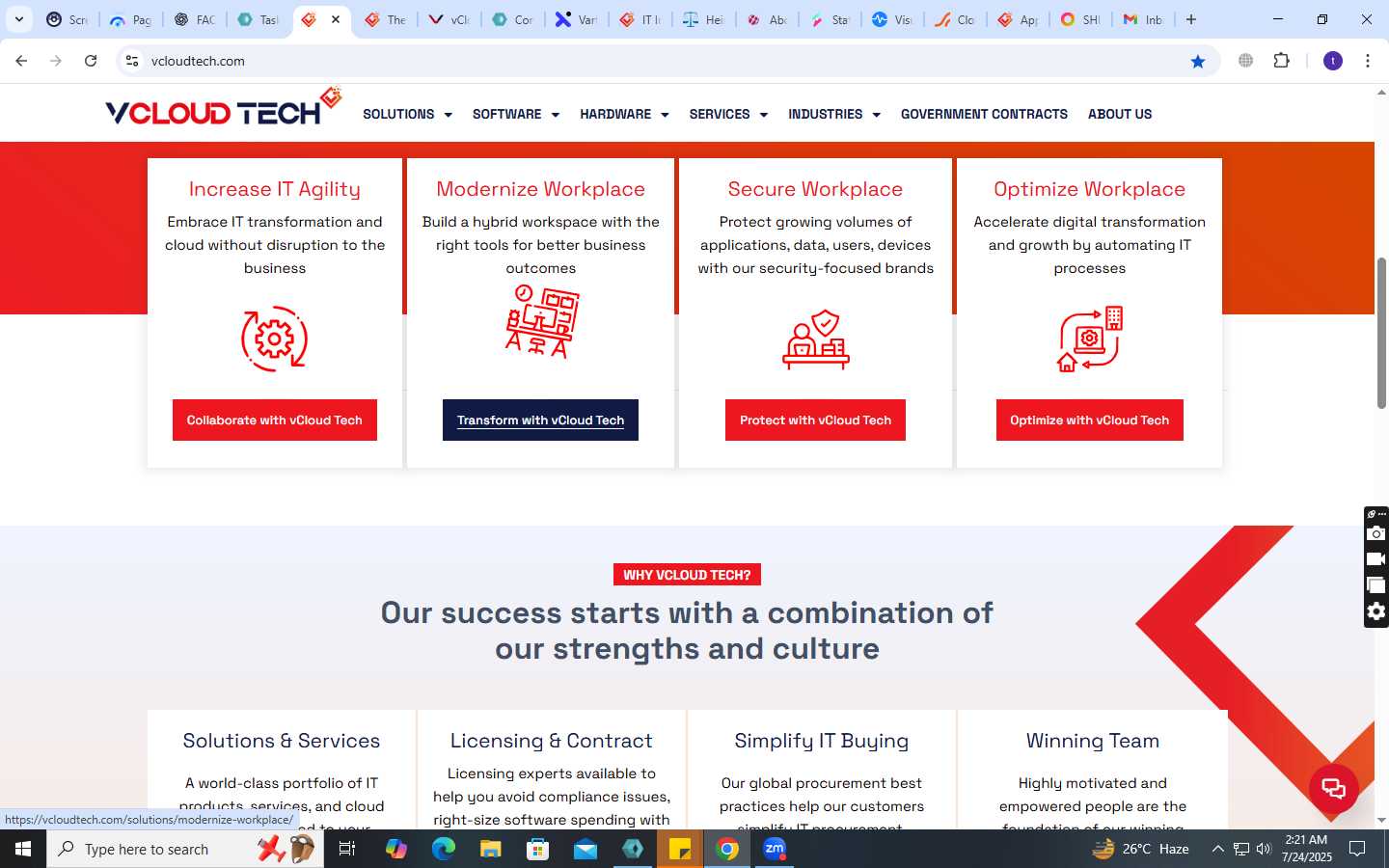The width and height of the screenshot is (1389, 868).
Task: Click the settings gear in side widget
Action: tap(1376, 611)
